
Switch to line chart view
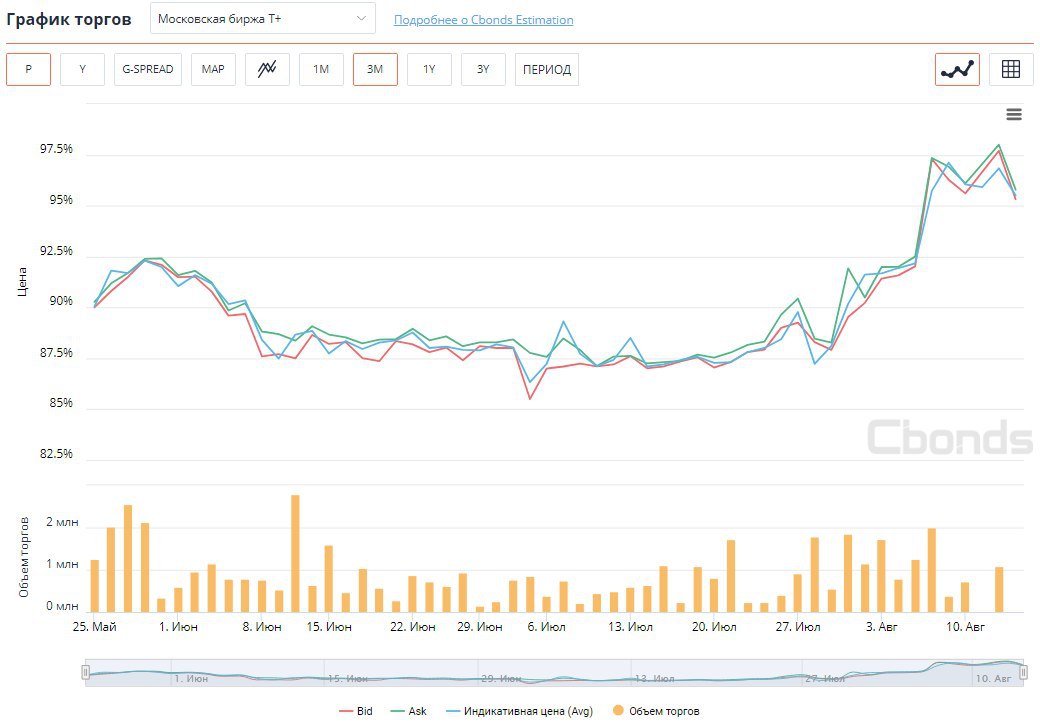(x=957, y=69)
